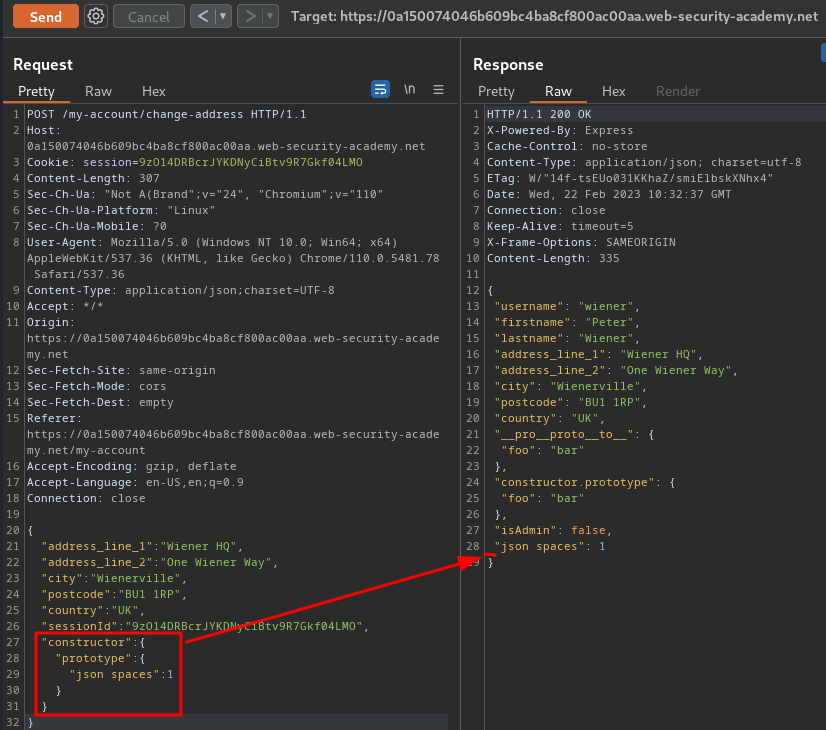Click the Request panel heading
This screenshot has height=730, width=826.
[43, 65]
